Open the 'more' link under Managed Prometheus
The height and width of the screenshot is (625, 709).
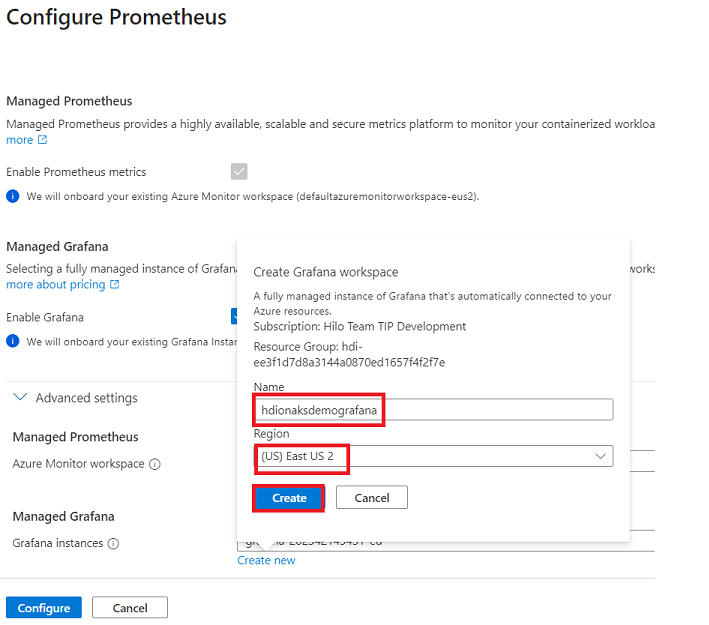[19, 140]
